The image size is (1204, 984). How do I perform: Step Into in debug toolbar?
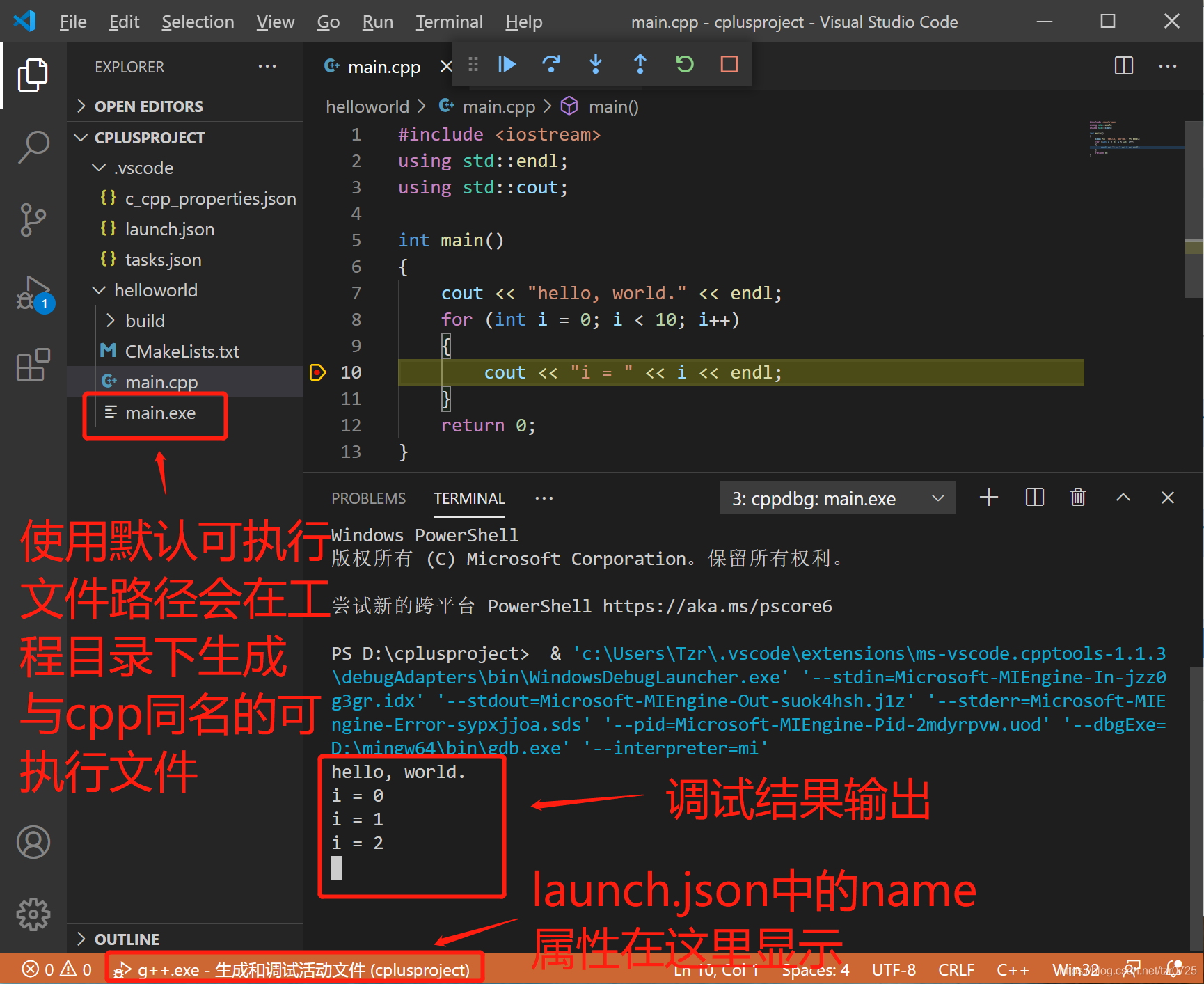[x=596, y=65]
